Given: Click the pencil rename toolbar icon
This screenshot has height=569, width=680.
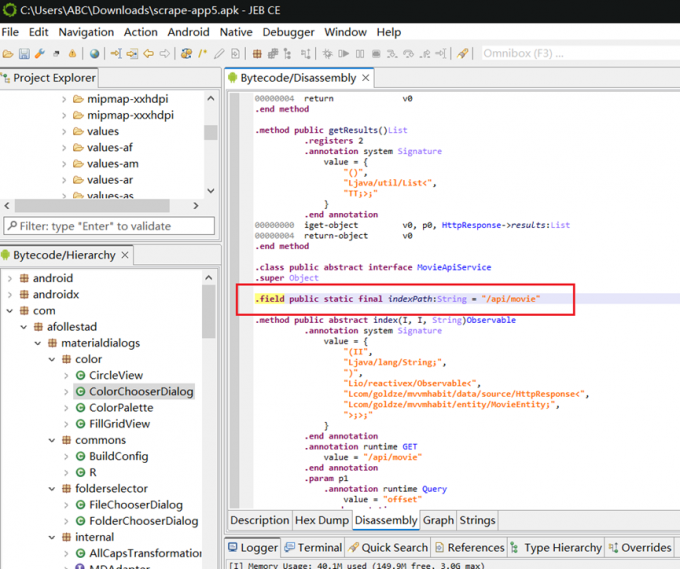Looking at the screenshot, I should [x=219, y=54].
